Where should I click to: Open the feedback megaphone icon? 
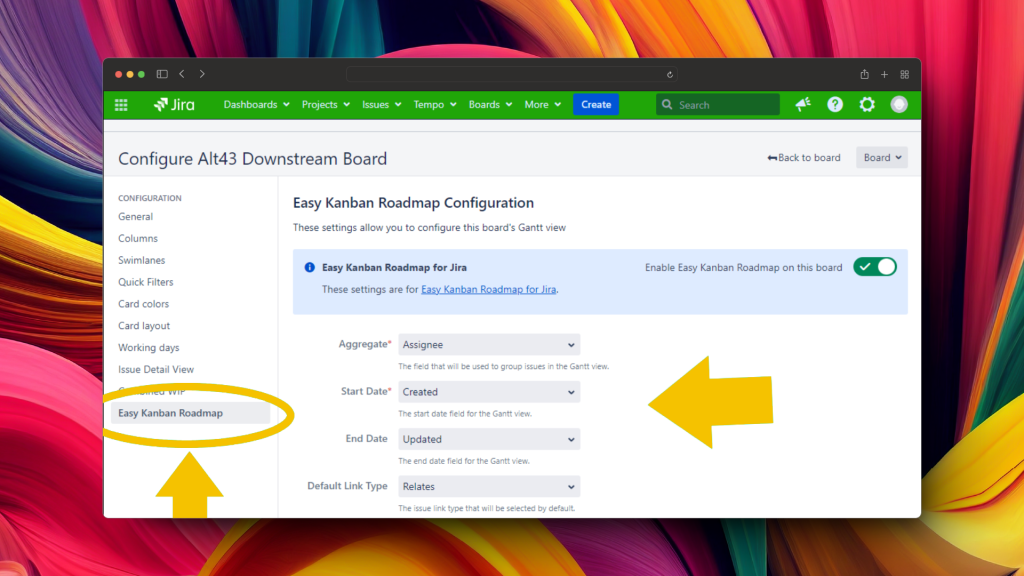pos(803,105)
